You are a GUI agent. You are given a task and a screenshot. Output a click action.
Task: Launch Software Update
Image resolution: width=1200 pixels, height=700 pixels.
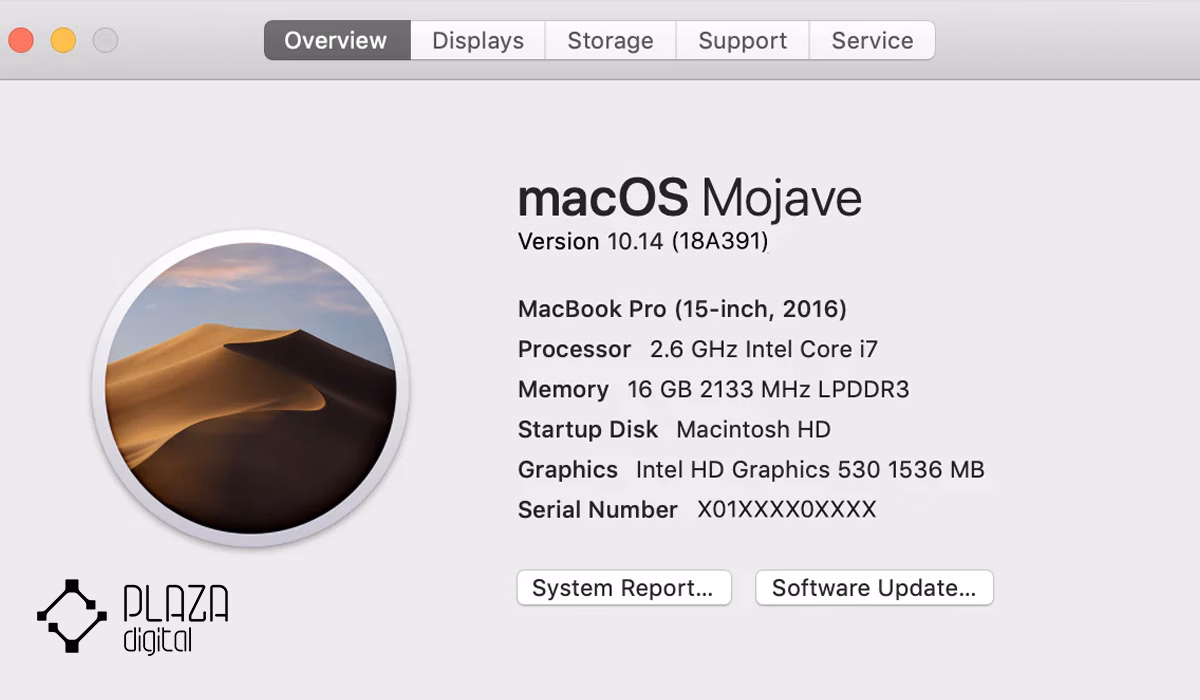point(874,588)
